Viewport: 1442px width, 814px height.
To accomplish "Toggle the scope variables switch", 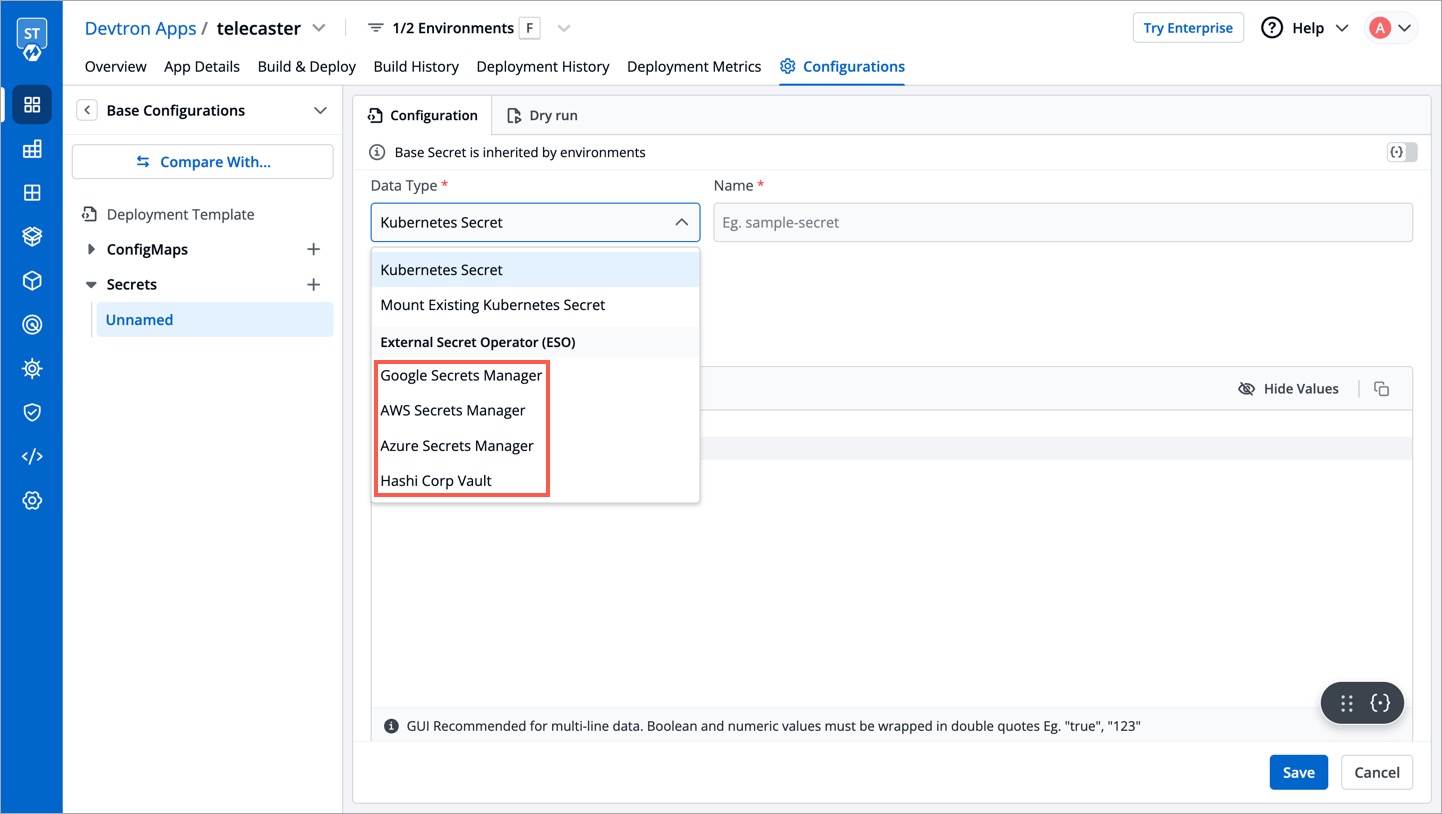I will pos(1401,153).
